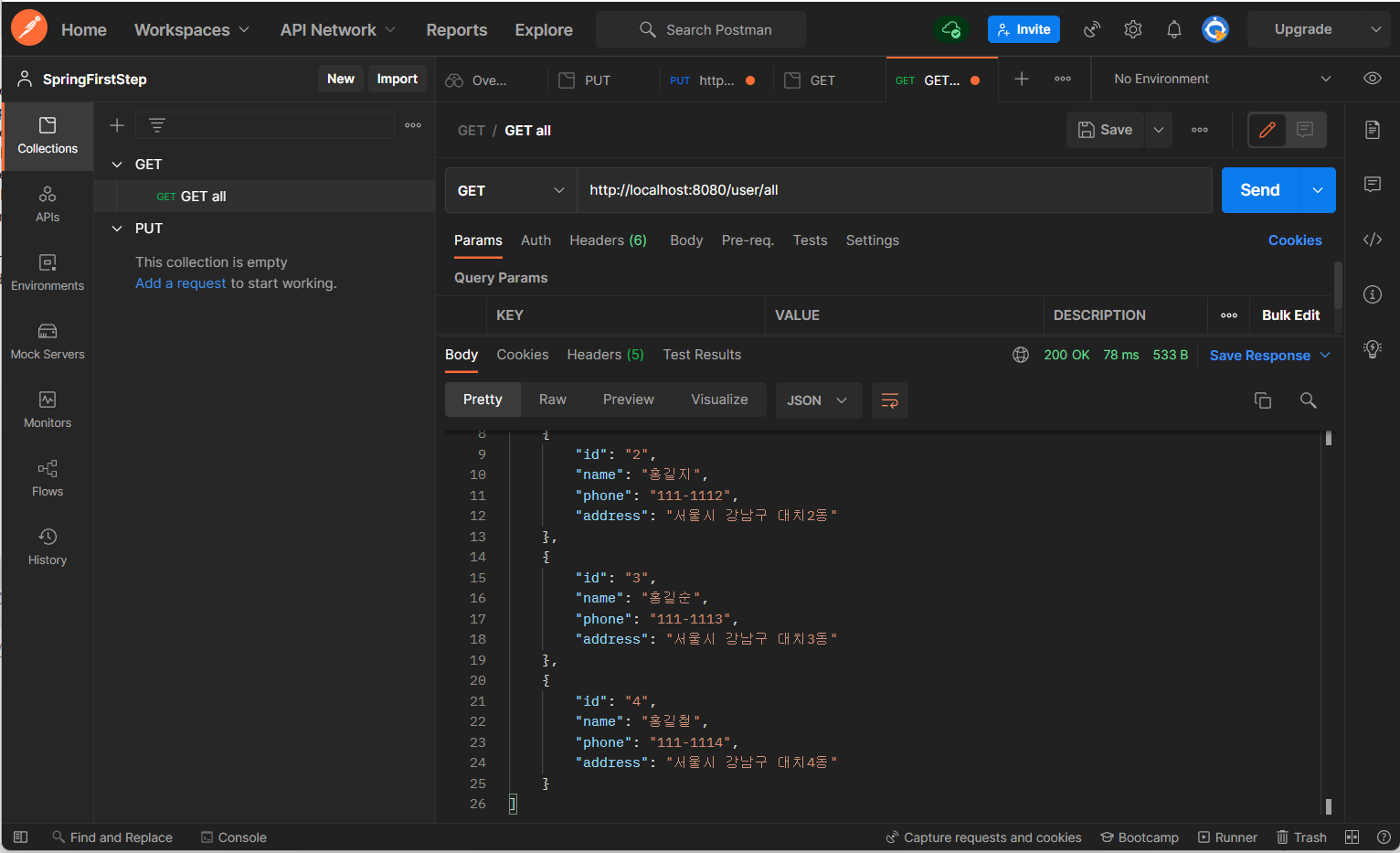Open the Mock Servers sidebar panel
The height and width of the screenshot is (853, 1400).
click(48, 341)
